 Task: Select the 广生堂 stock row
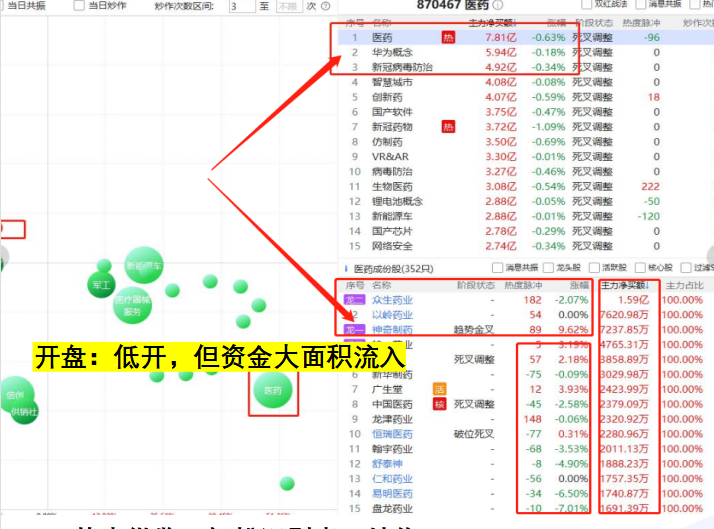tap(526, 389)
